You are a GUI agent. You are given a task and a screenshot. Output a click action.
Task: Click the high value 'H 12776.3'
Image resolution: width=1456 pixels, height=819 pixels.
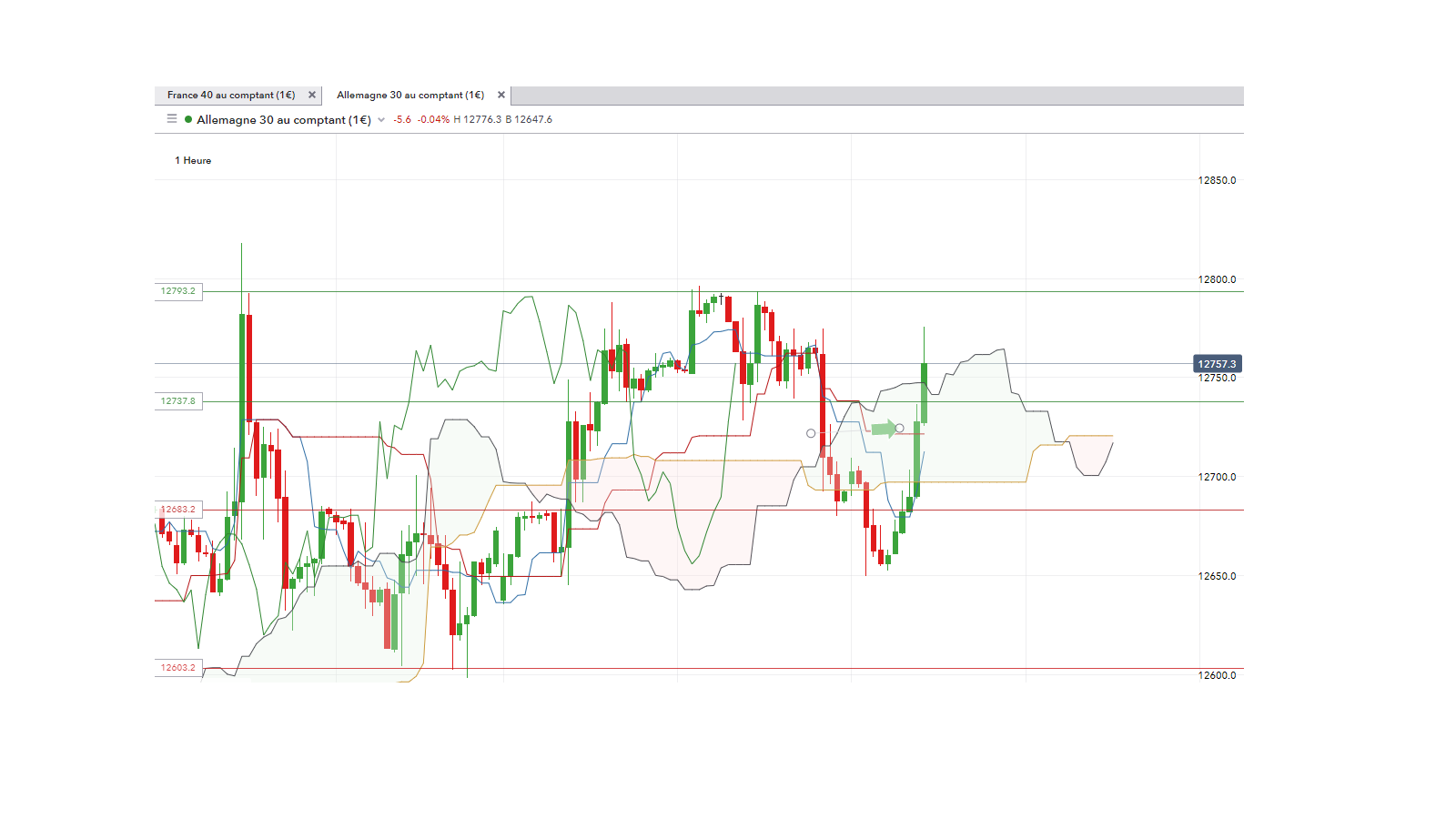478,119
